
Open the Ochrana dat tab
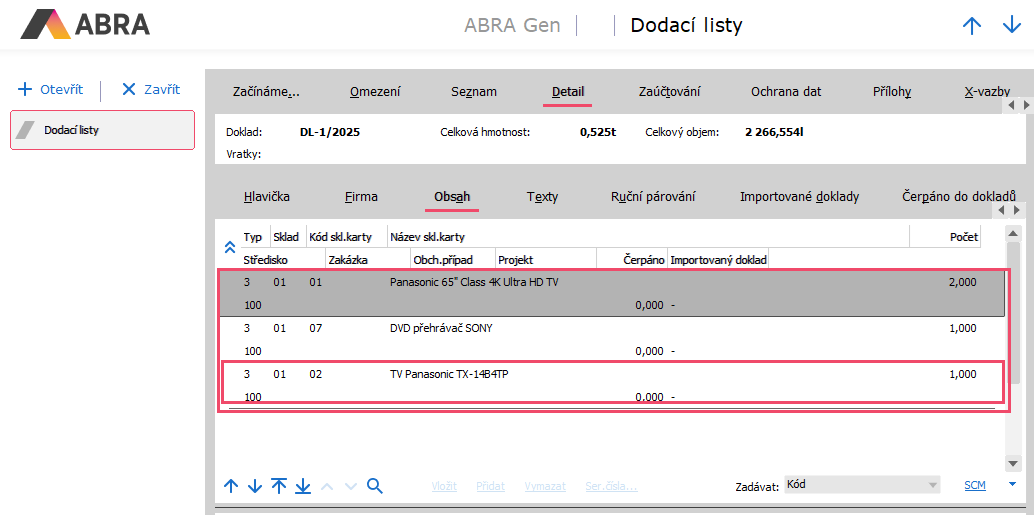point(786,92)
